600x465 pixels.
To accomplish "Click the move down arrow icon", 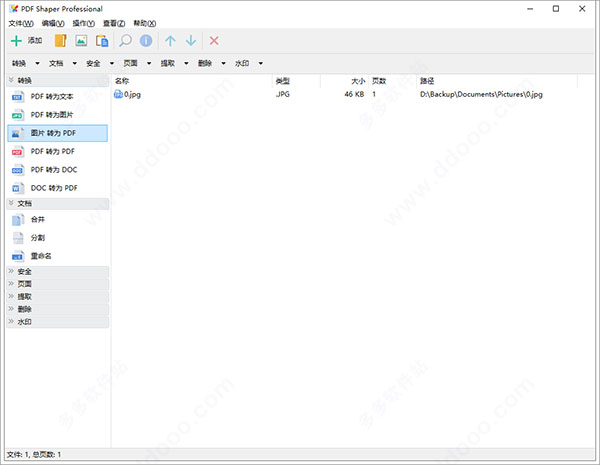I will coord(191,41).
